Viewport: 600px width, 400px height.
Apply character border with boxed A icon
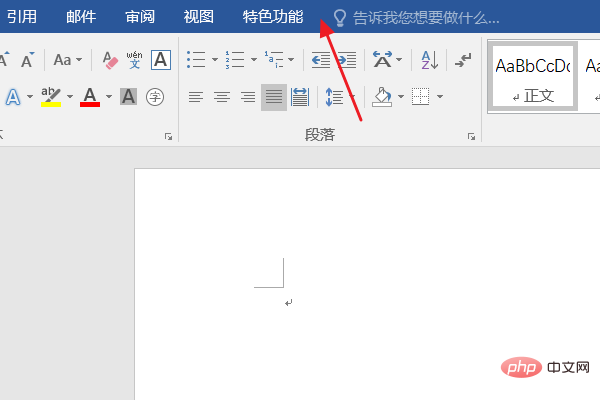(x=160, y=60)
